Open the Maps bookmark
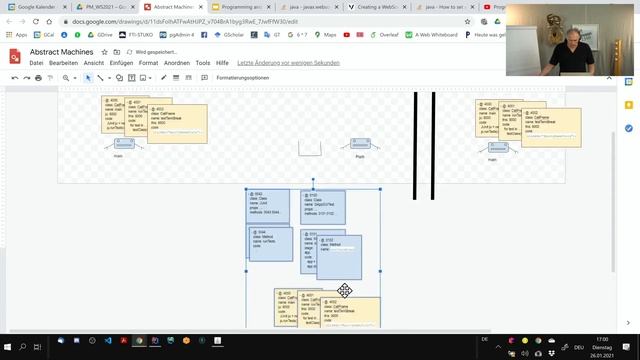Image resolution: width=640 pixels, height=360 pixels. point(325,35)
